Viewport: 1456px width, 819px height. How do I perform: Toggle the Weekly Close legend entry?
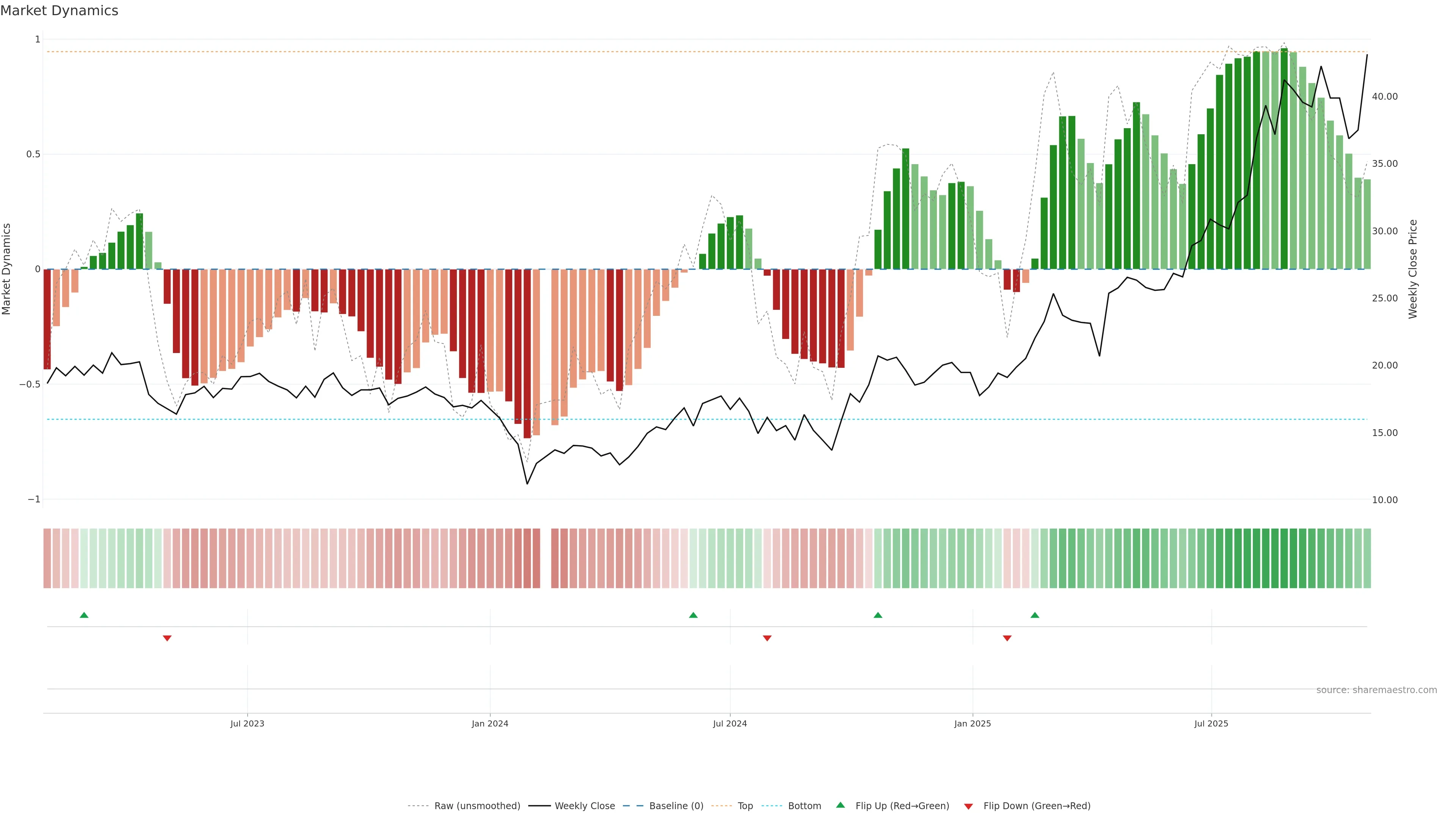(x=584, y=806)
